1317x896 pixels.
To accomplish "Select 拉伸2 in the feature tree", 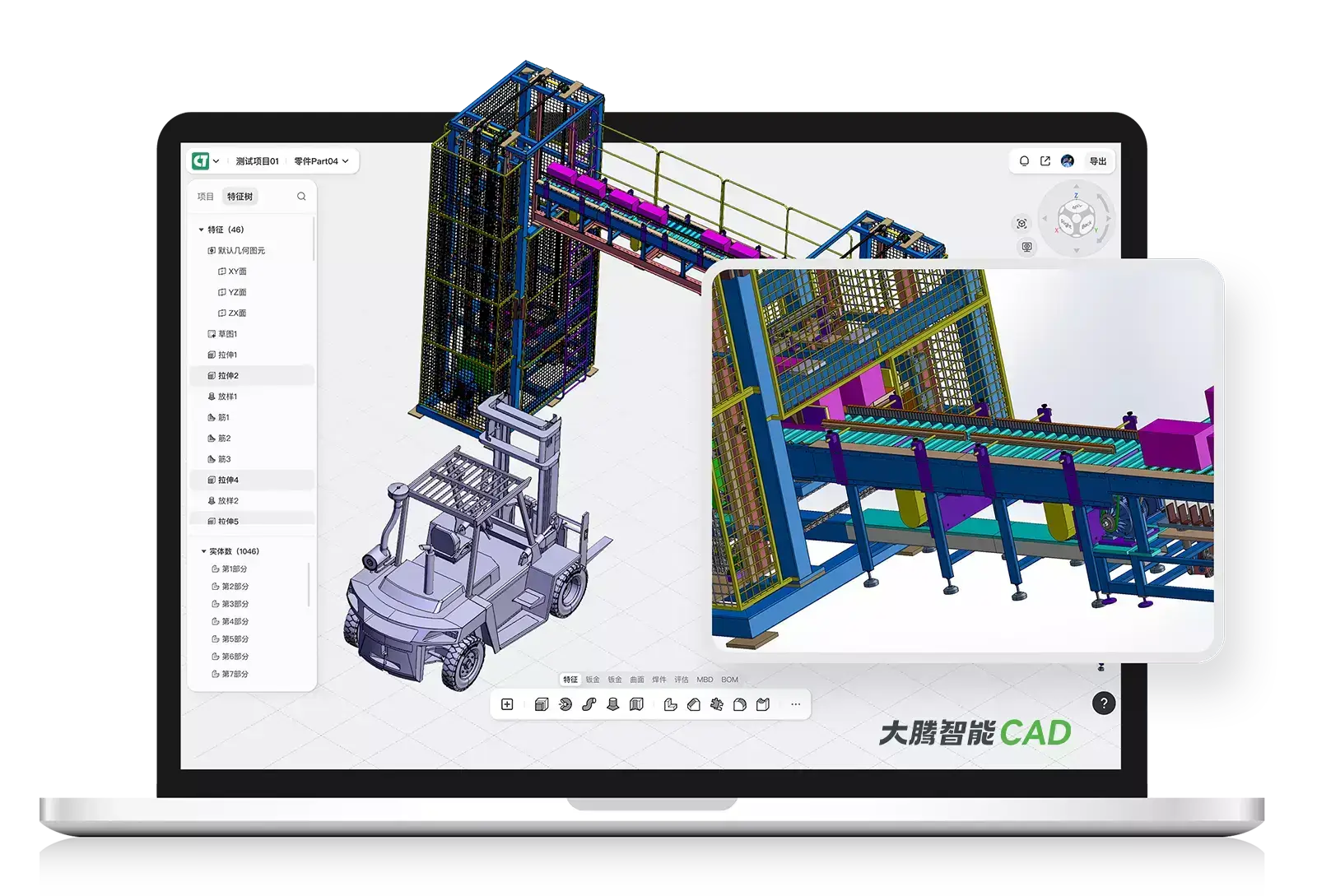I will [x=228, y=376].
